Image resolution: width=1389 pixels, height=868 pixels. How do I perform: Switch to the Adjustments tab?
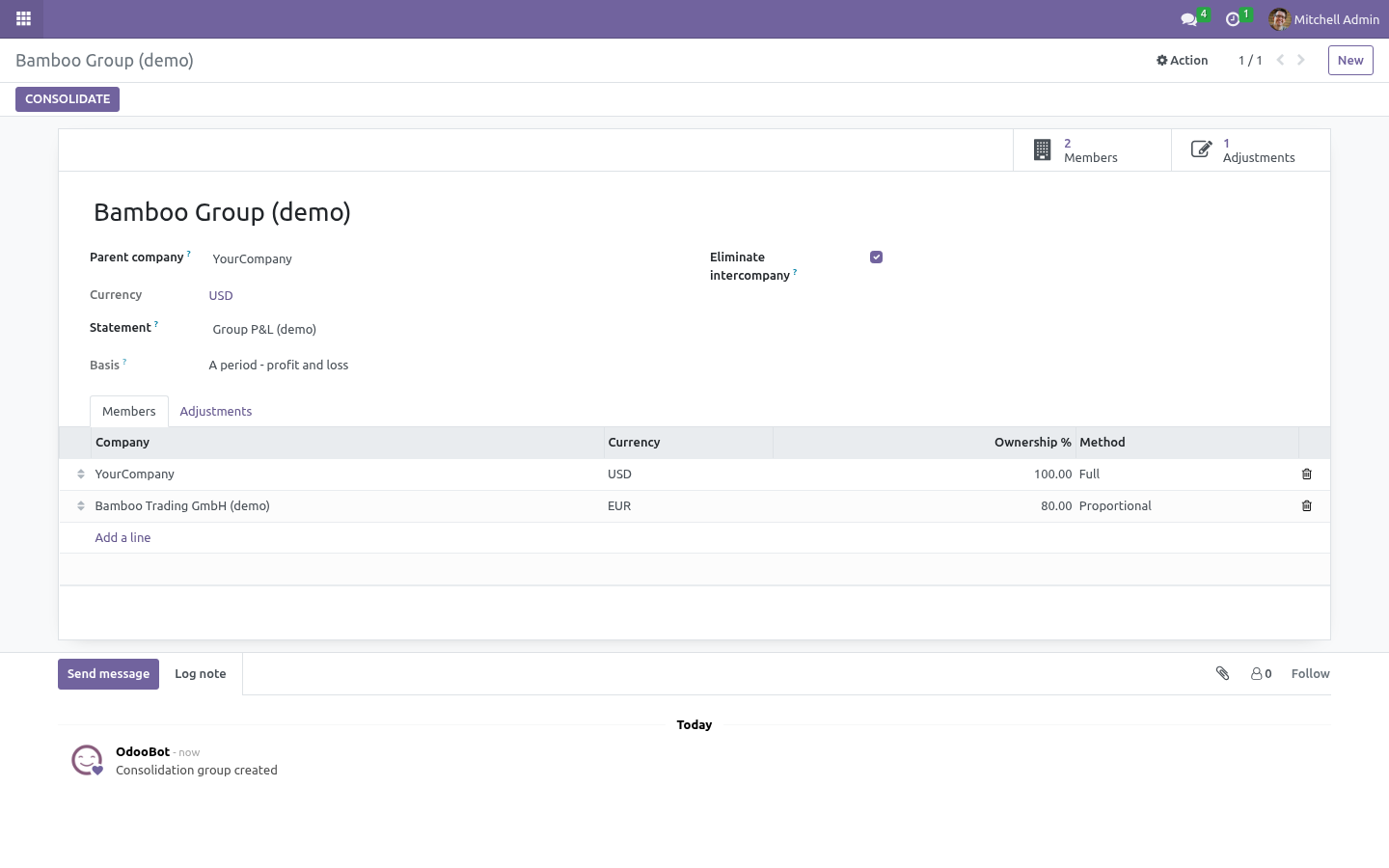(216, 411)
